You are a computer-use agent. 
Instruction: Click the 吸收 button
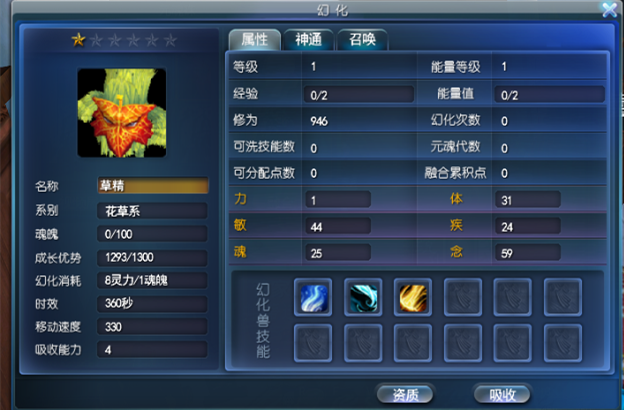[502, 394]
